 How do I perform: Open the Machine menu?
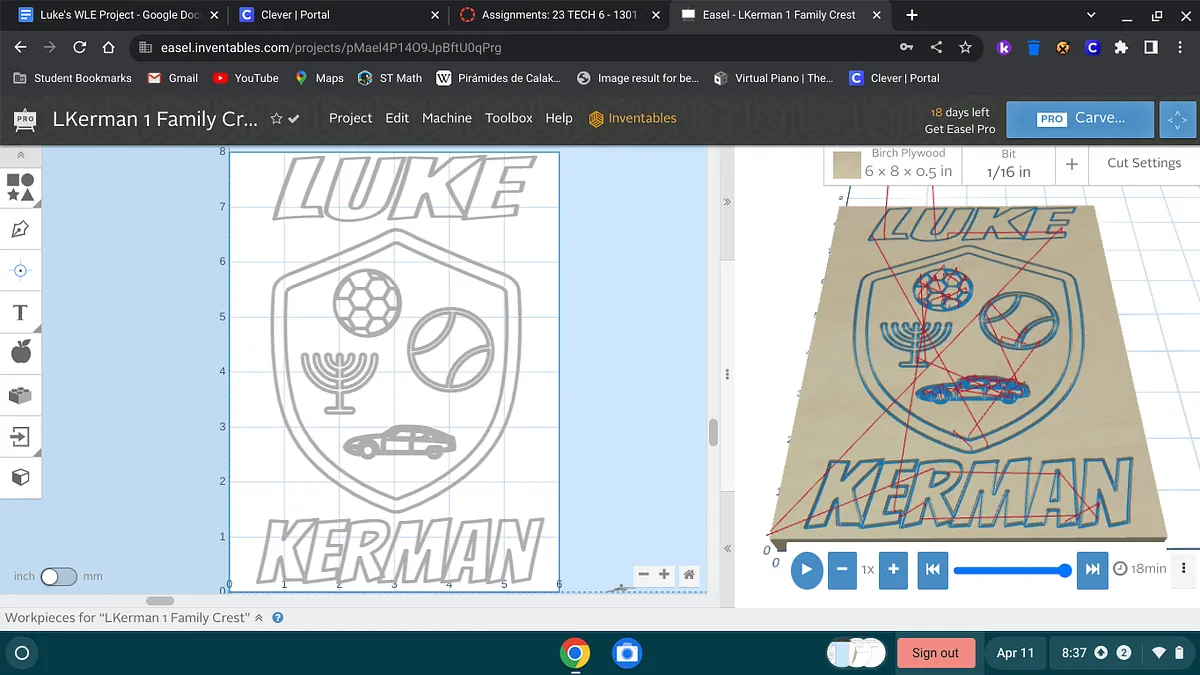tap(446, 118)
